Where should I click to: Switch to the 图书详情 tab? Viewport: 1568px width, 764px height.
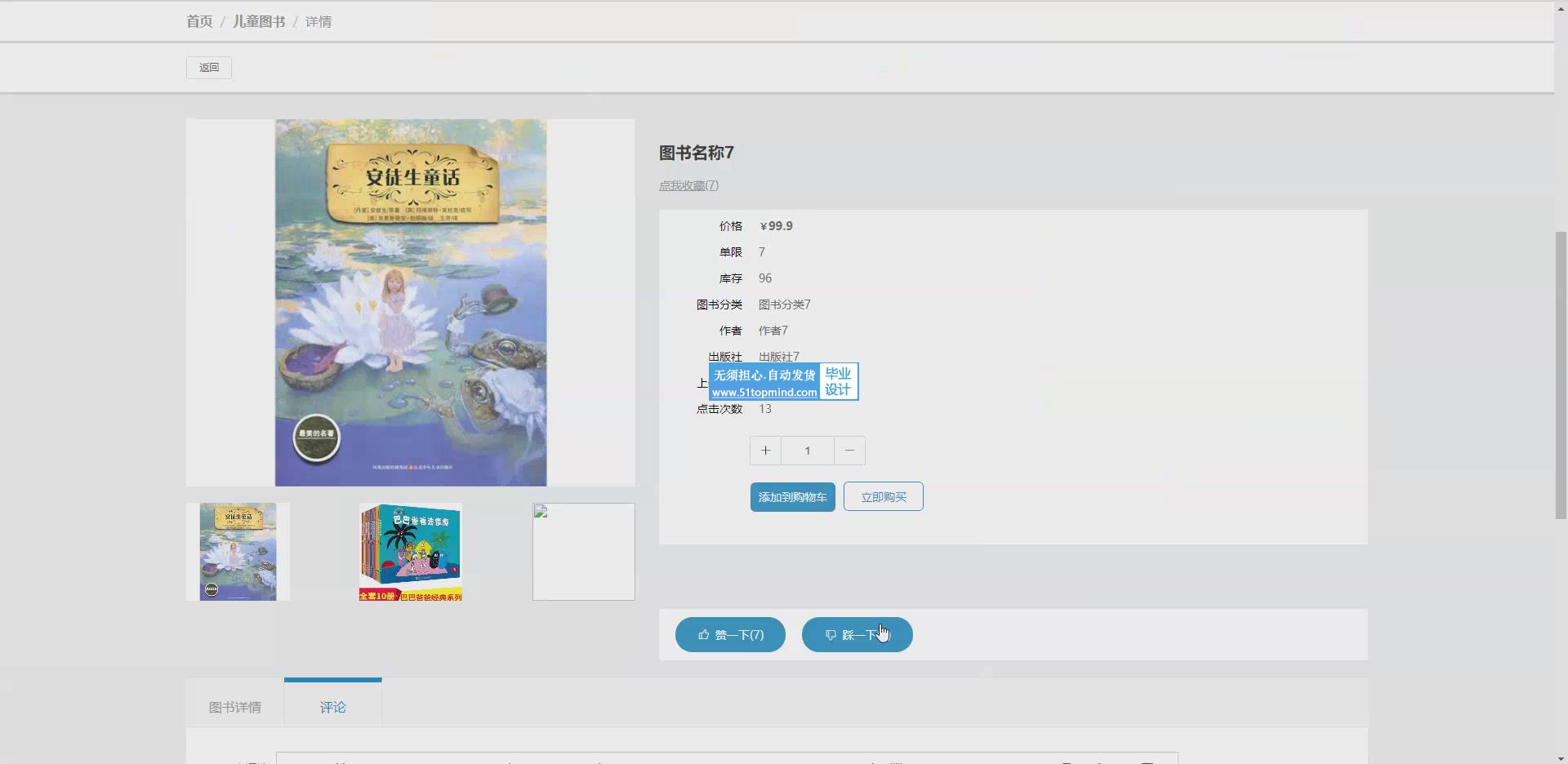click(235, 707)
